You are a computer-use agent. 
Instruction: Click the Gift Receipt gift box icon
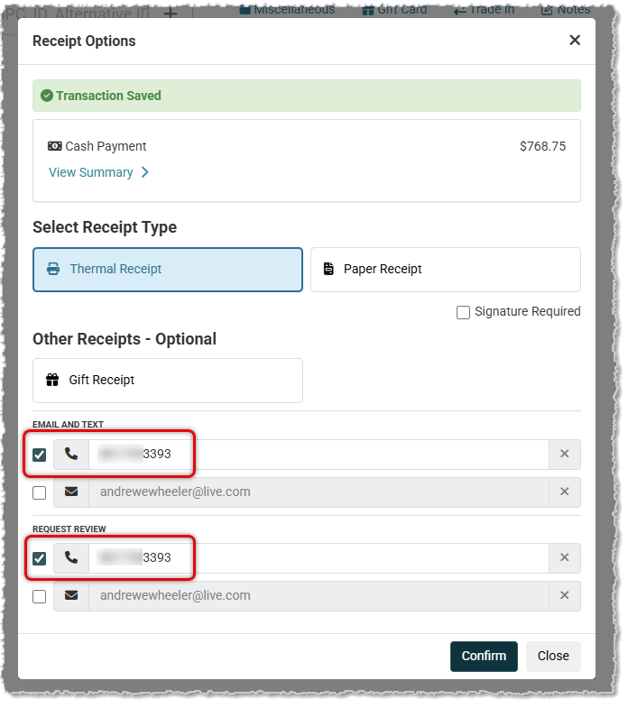click(x=52, y=380)
